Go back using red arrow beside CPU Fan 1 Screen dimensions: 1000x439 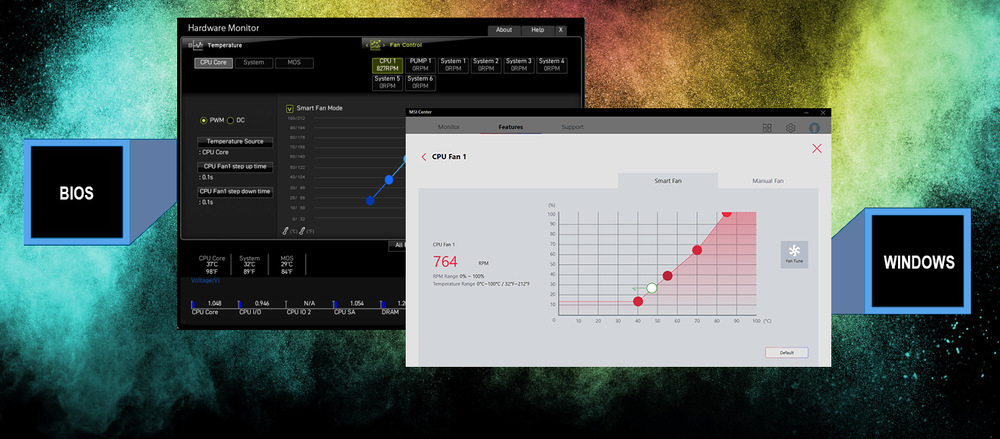coord(424,156)
